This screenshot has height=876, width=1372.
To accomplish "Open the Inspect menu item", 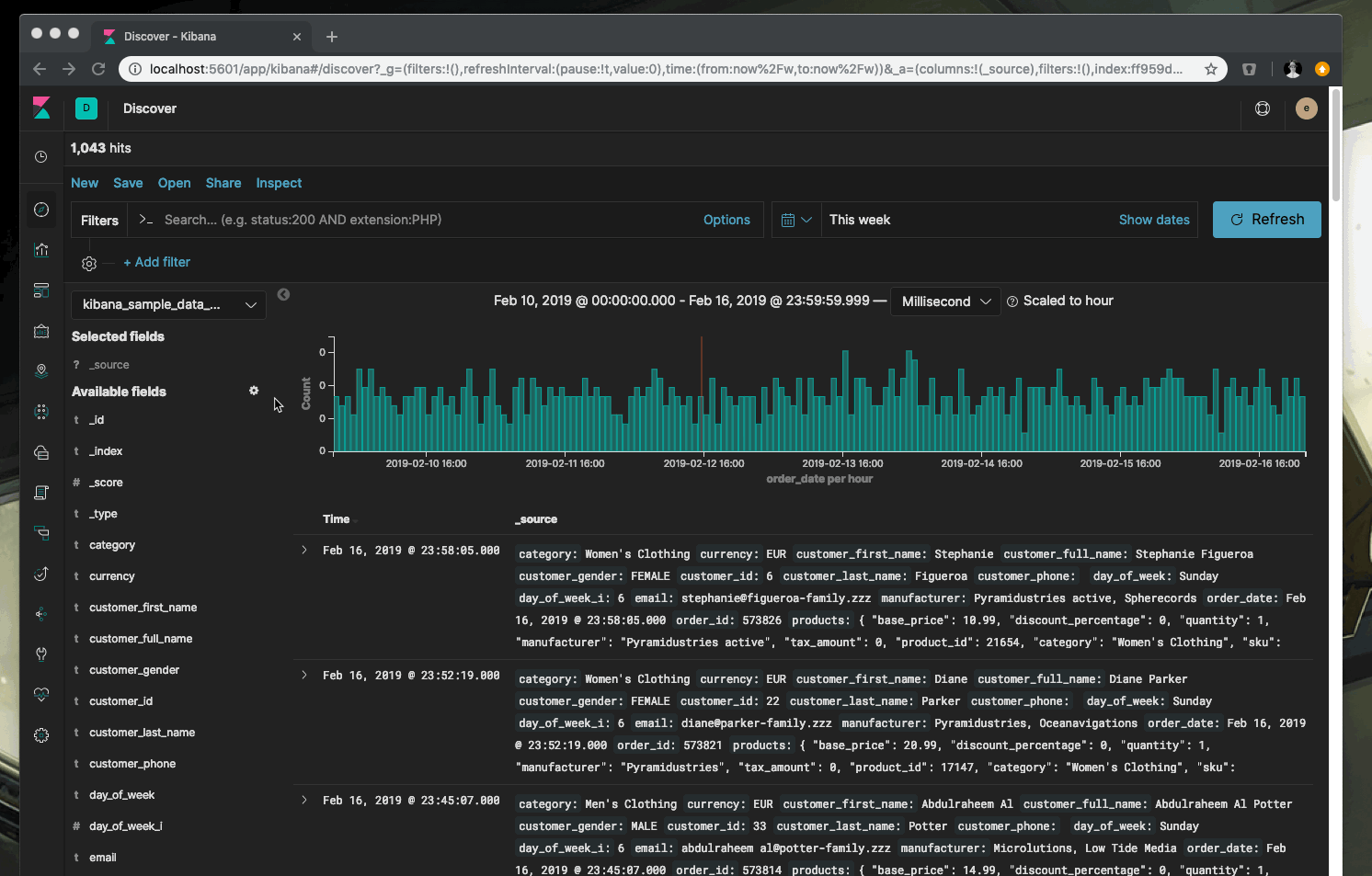I will tap(279, 183).
